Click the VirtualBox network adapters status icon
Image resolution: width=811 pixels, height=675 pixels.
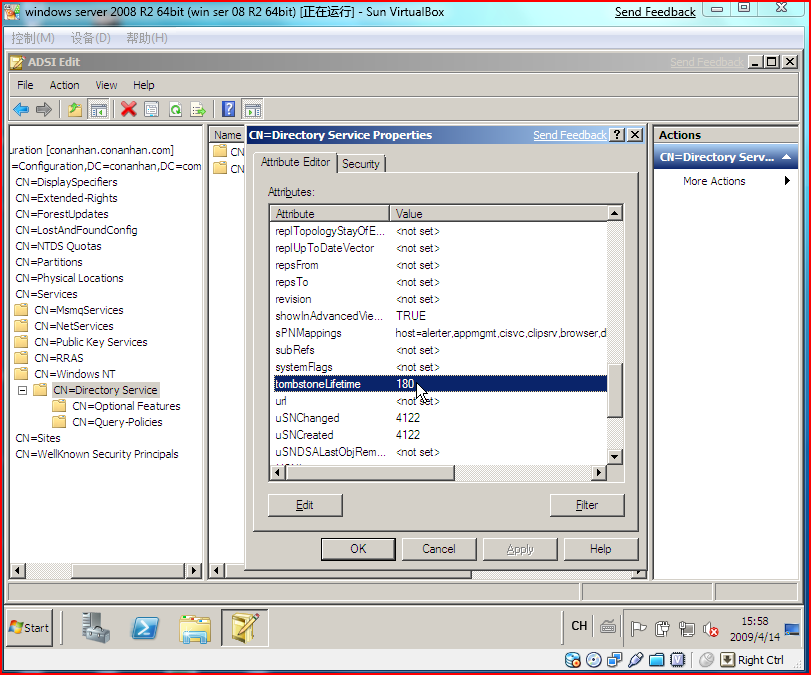coord(614,660)
